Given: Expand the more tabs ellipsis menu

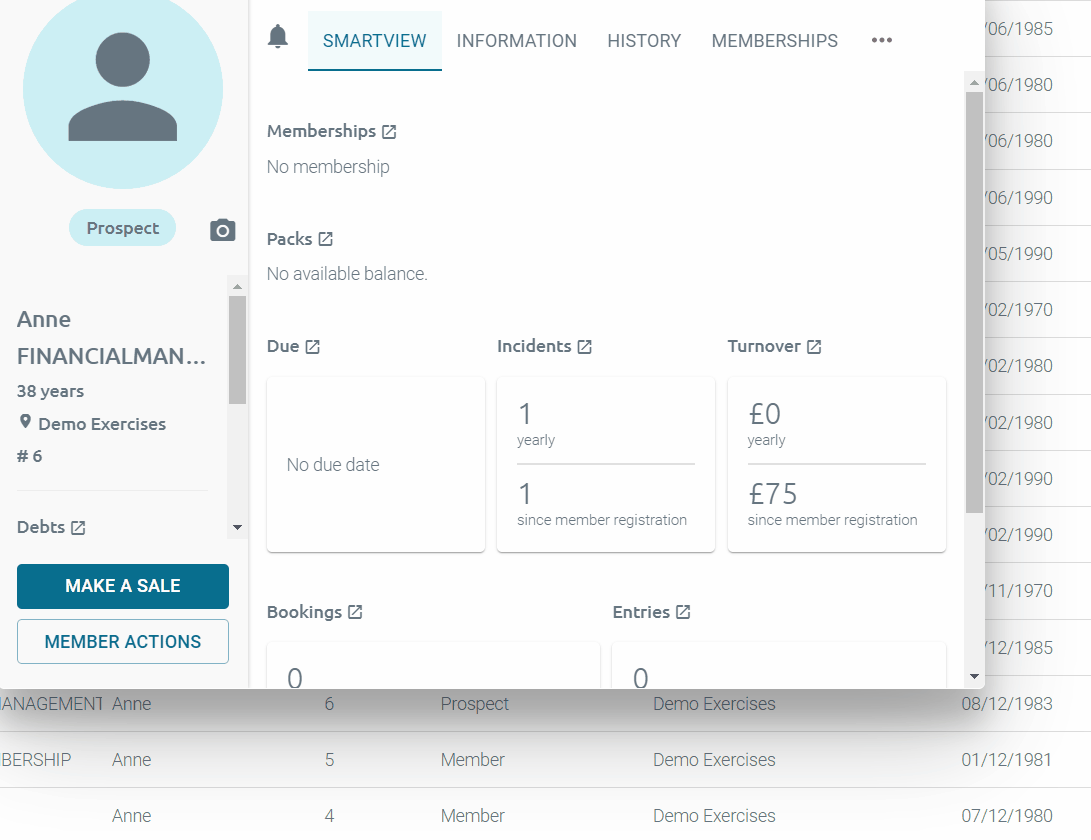Looking at the screenshot, I should point(881,41).
